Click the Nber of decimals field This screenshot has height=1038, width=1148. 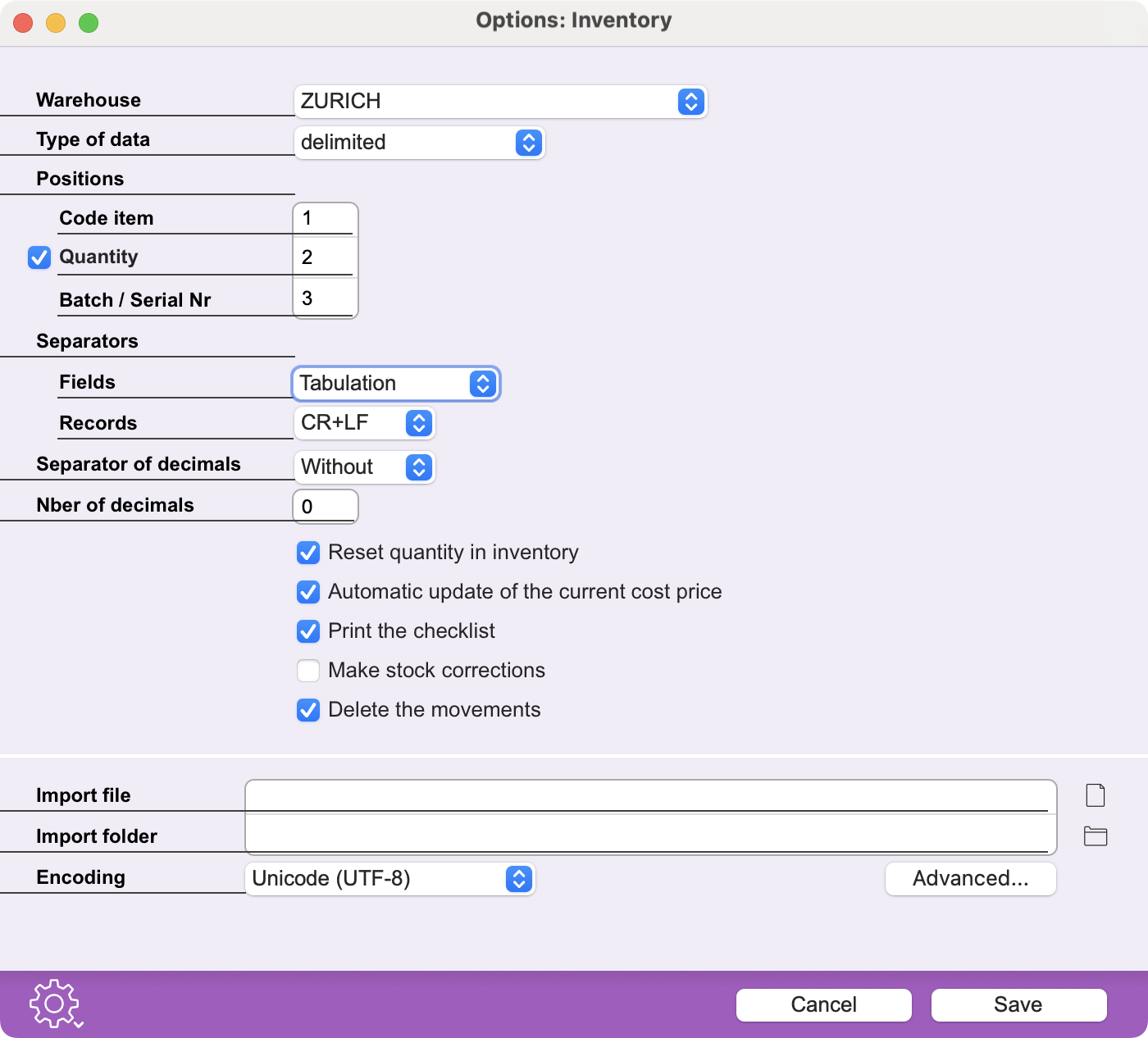pos(325,507)
